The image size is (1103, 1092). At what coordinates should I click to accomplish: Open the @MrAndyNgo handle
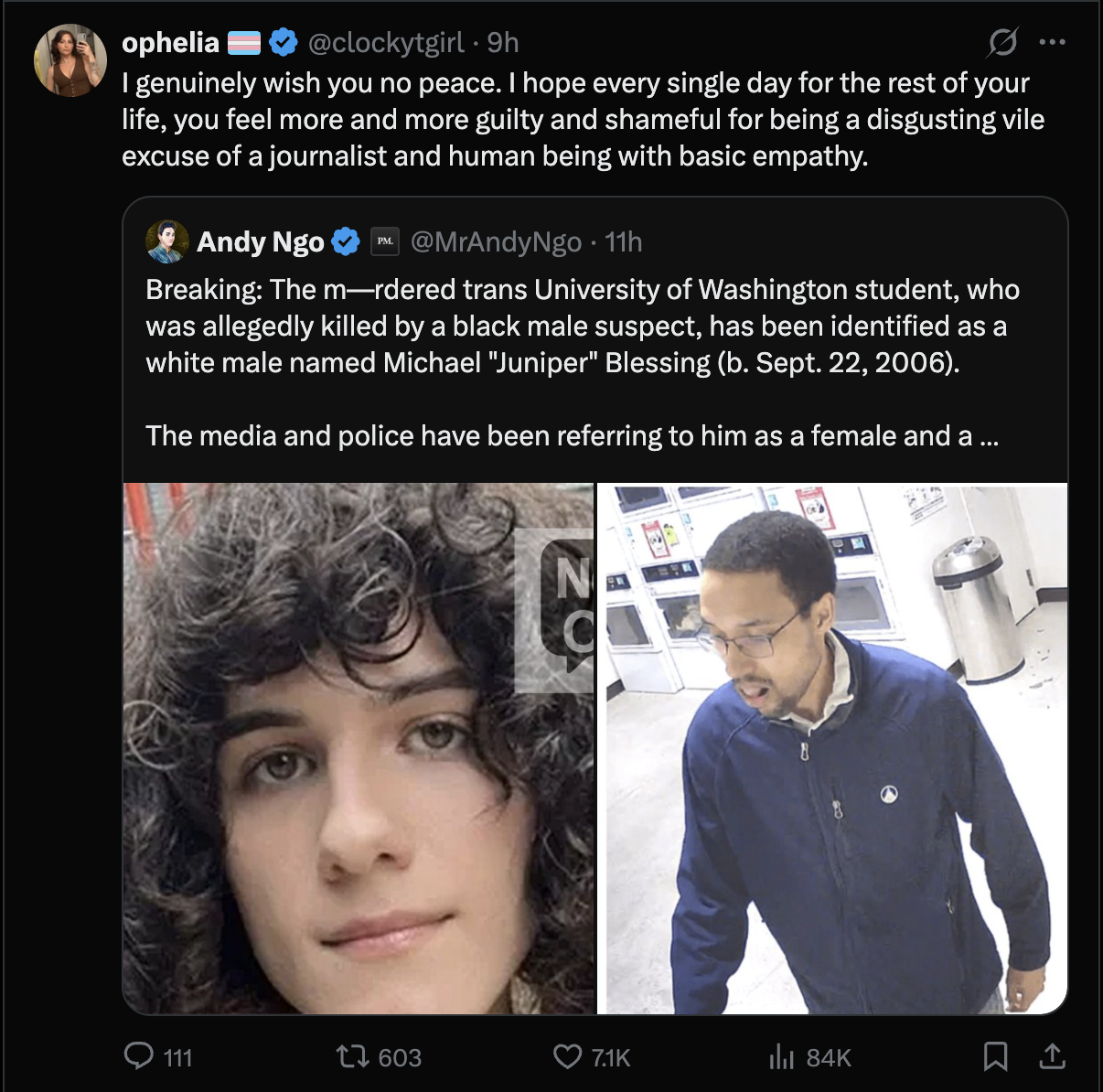coord(497,241)
